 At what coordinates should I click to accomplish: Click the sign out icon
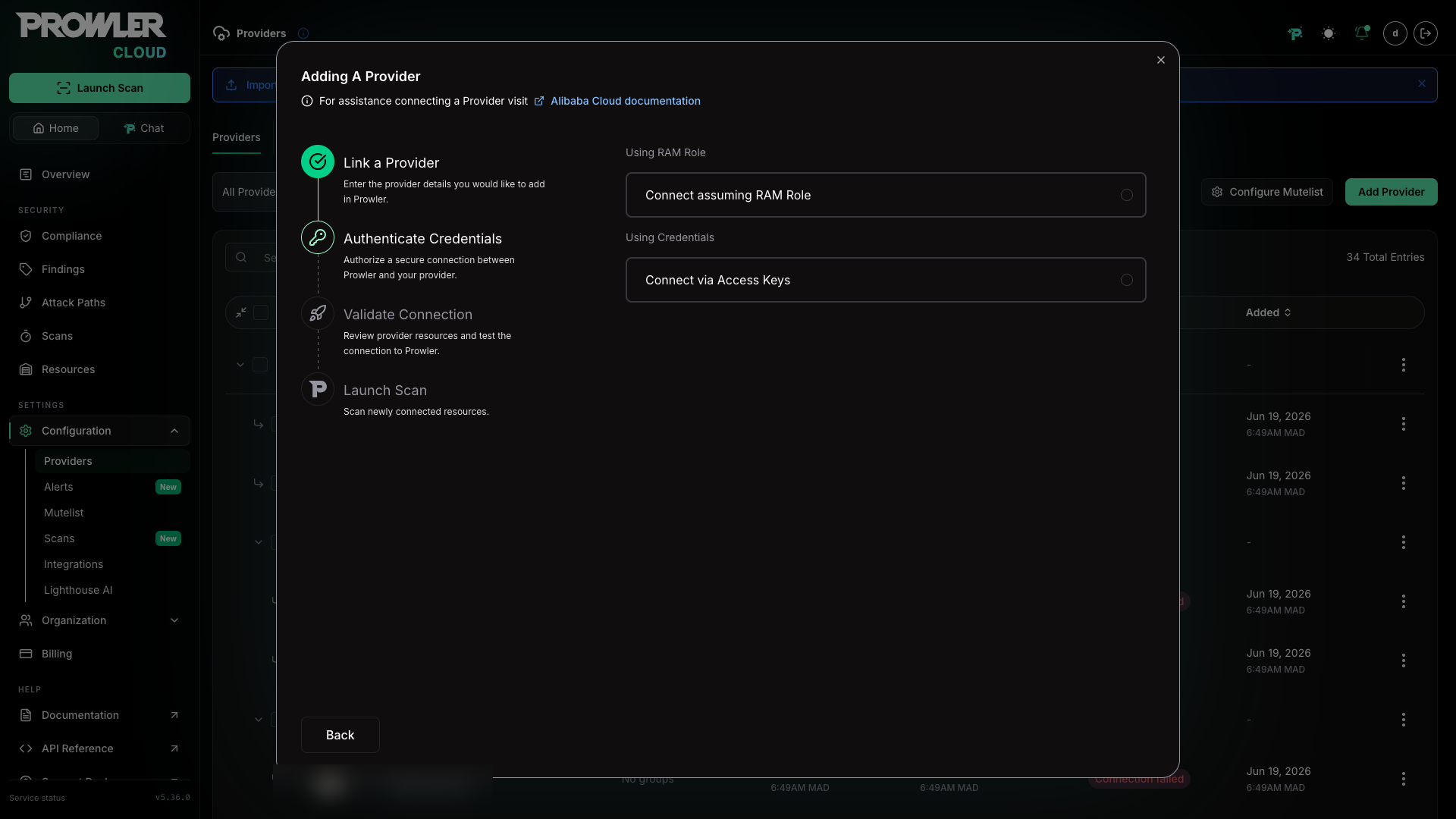[x=1426, y=33]
